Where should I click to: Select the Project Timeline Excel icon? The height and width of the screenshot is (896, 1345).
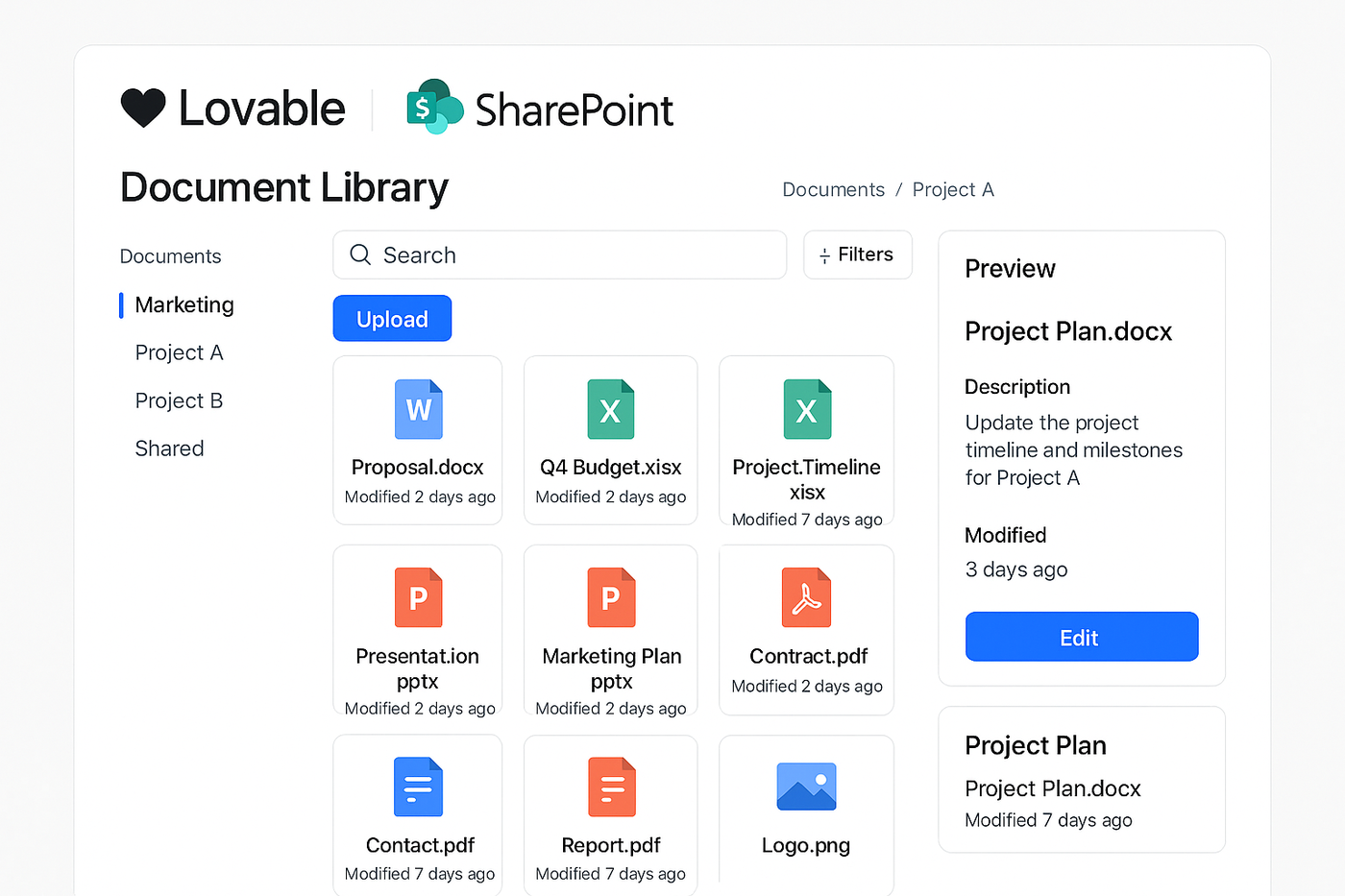pyautogui.click(x=807, y=410)
